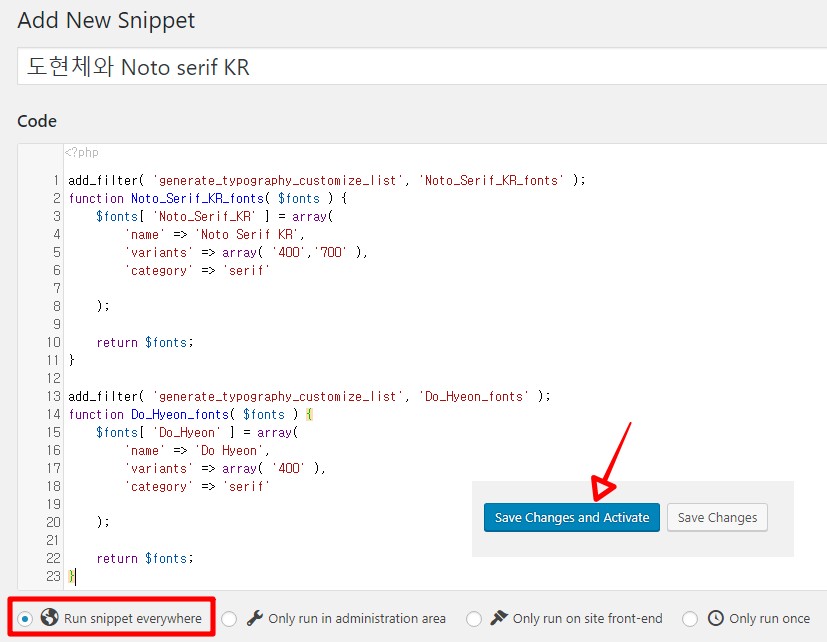Select Only run on site front-end radio
Viewport: 827px width, 642px height.
point(474,618)
